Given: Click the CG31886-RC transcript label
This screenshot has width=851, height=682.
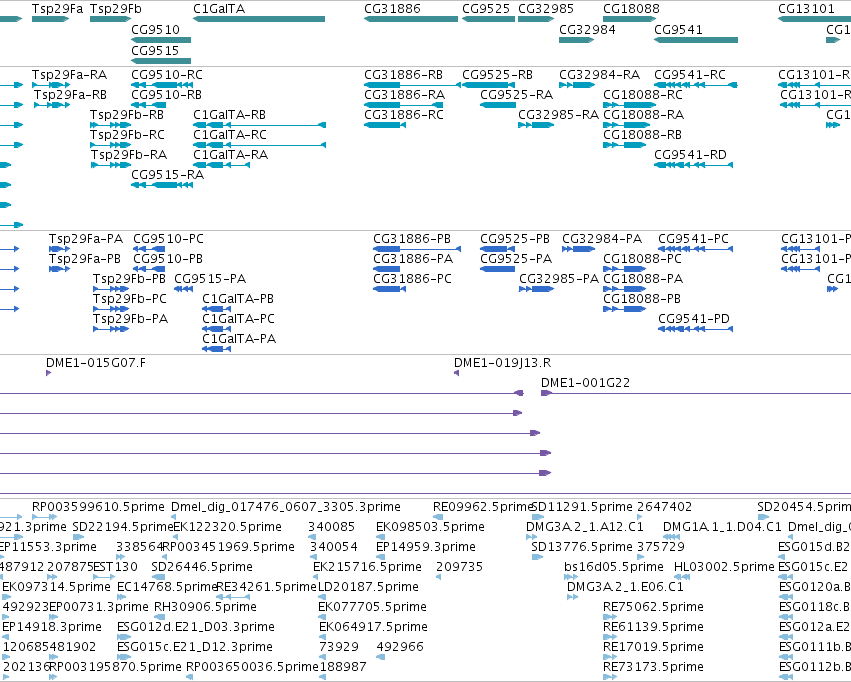Looking at the screenshot, I should [x=404, y=115].
